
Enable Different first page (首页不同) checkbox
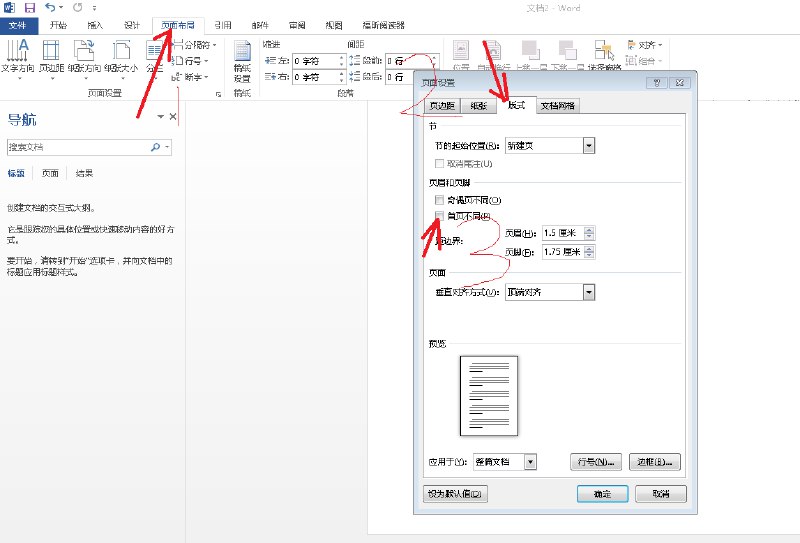click(439, 215)
